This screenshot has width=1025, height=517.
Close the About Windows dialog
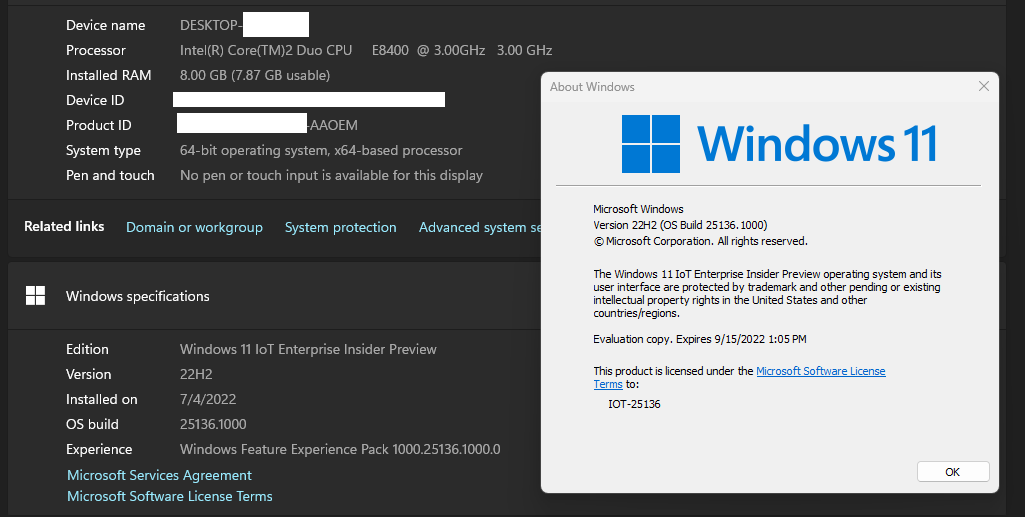pos(983,86)
